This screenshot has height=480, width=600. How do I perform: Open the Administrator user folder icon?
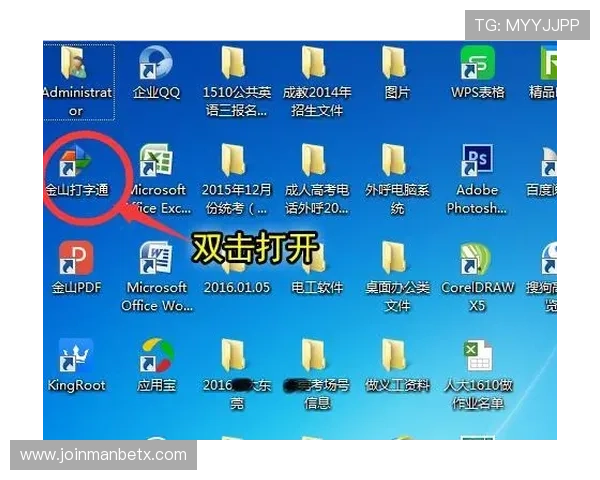click(x=75, y=63)
